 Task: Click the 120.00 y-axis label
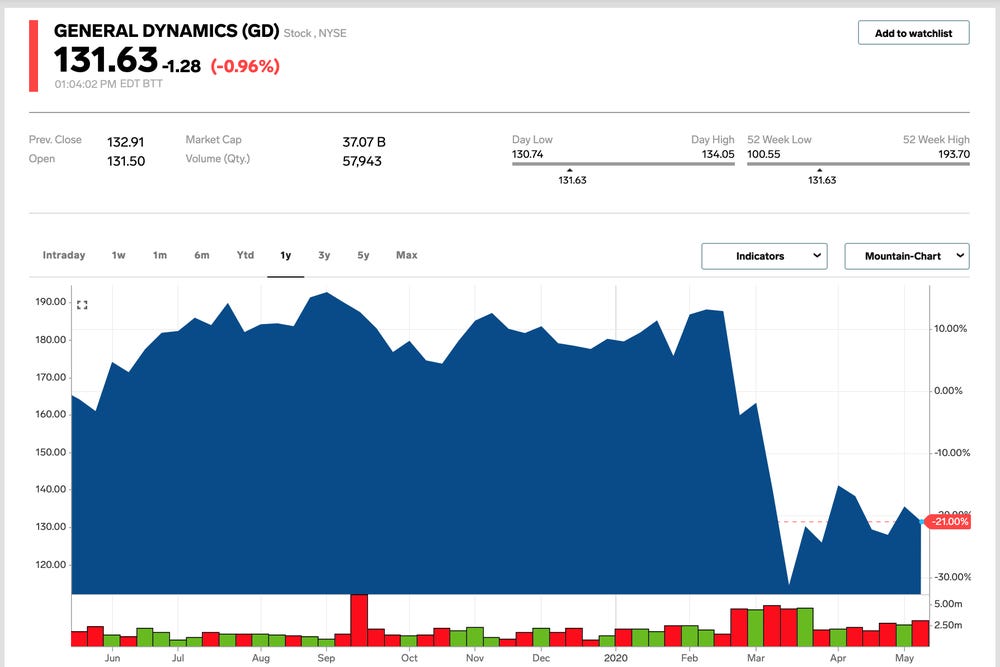point(50,564)
